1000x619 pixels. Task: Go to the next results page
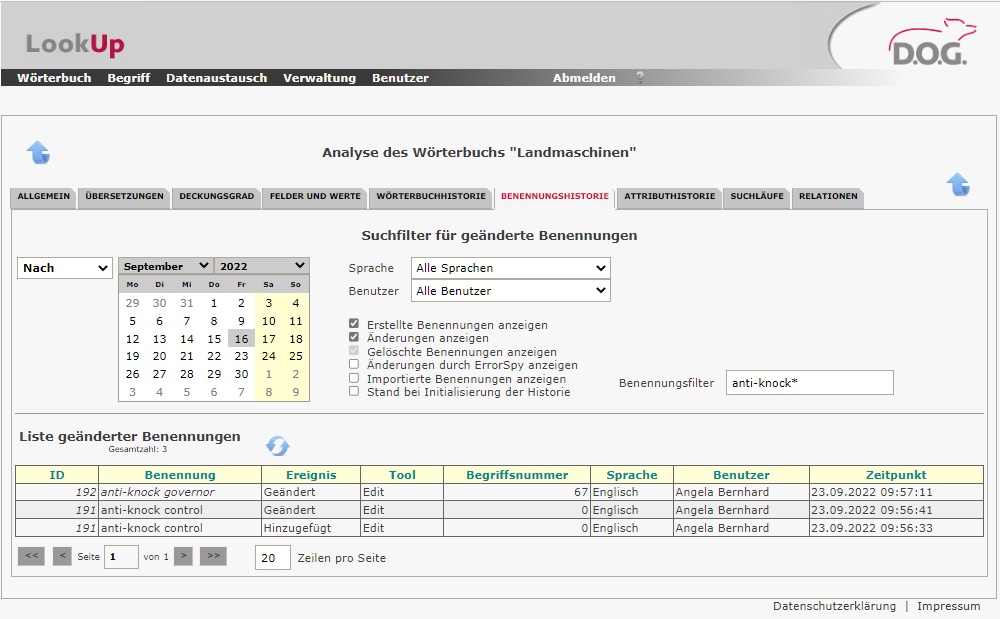click(183, 557)
